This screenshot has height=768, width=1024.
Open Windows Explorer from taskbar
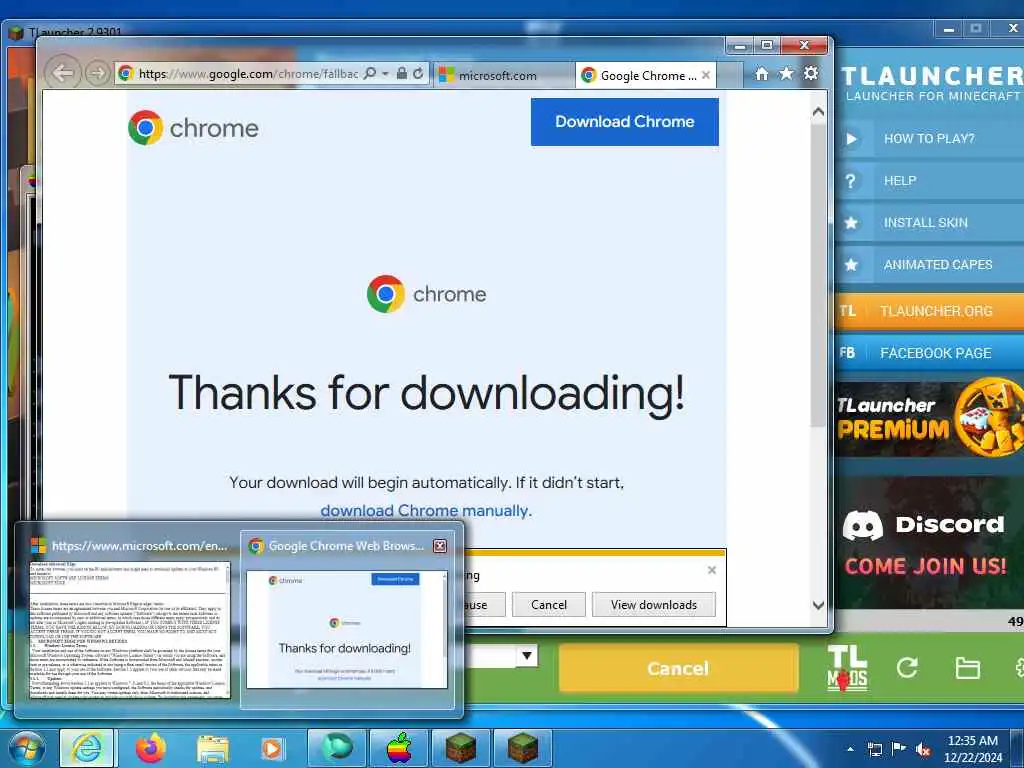click(212, 750)
